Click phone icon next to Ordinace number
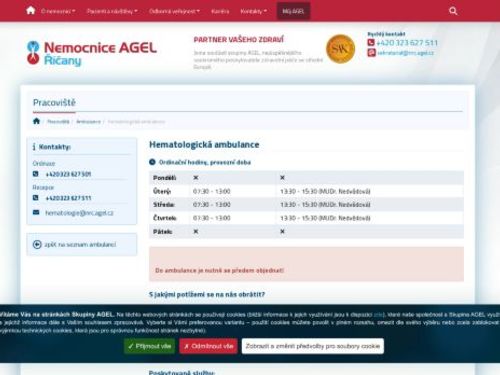Image resolution: width=500 pixels, height=375 pixels. point(36,174)
